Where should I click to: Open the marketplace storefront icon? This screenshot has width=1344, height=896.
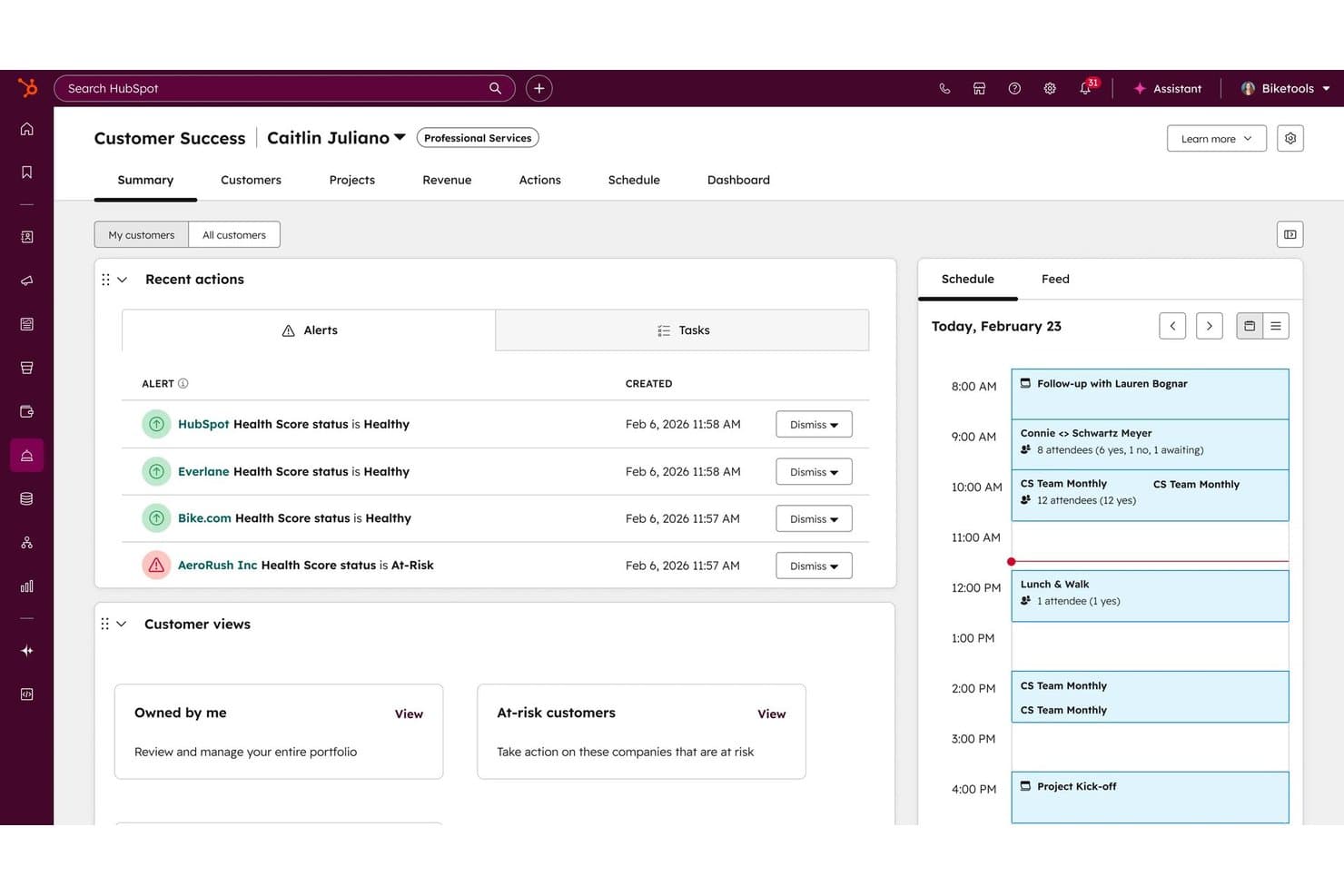pos(979,88)
